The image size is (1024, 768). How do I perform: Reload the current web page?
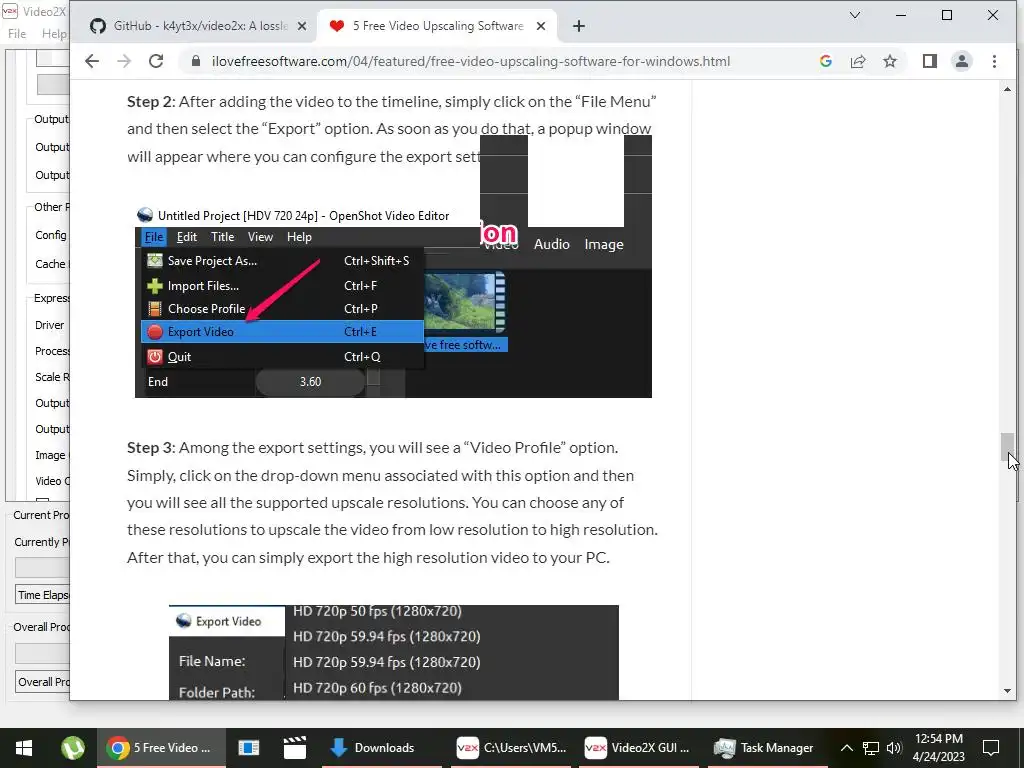click(x=156, y=61)
